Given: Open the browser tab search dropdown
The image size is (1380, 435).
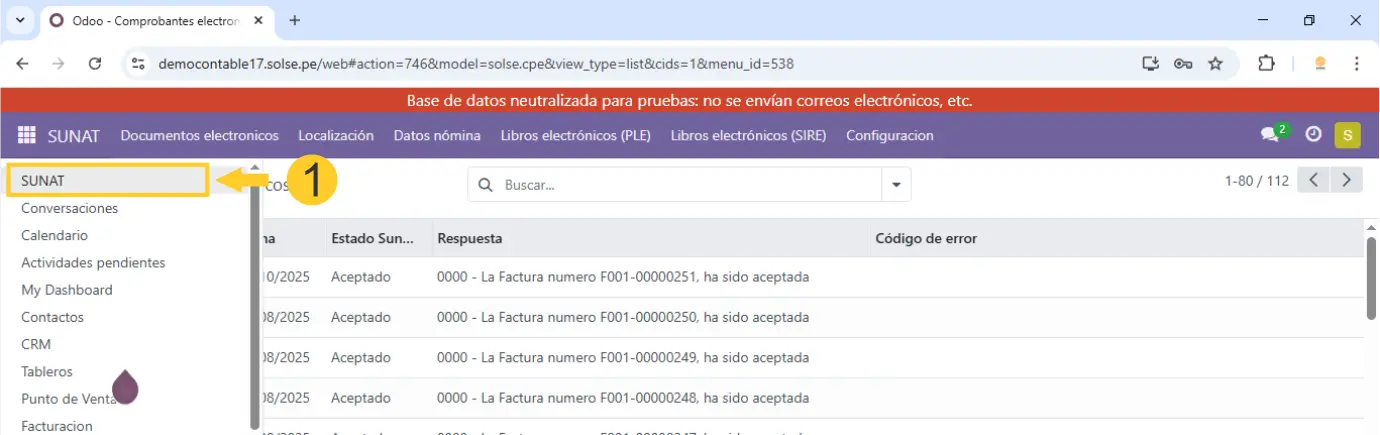Looking at the screenshot, I should 20,20.
